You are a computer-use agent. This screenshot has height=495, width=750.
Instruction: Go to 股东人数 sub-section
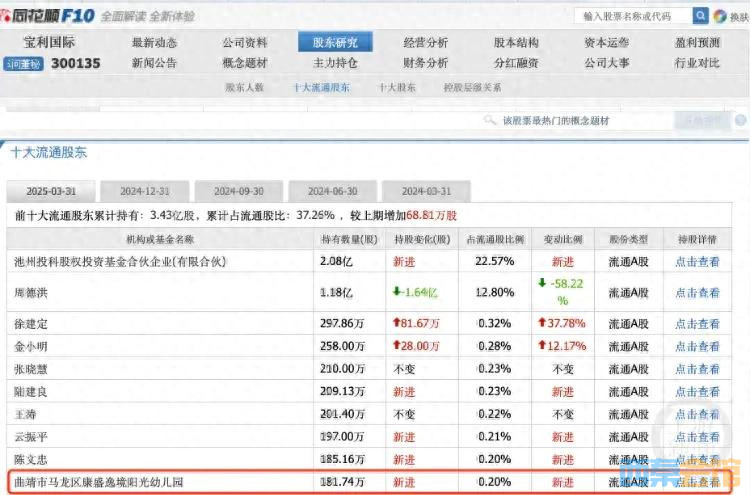(x=244, y=88)
